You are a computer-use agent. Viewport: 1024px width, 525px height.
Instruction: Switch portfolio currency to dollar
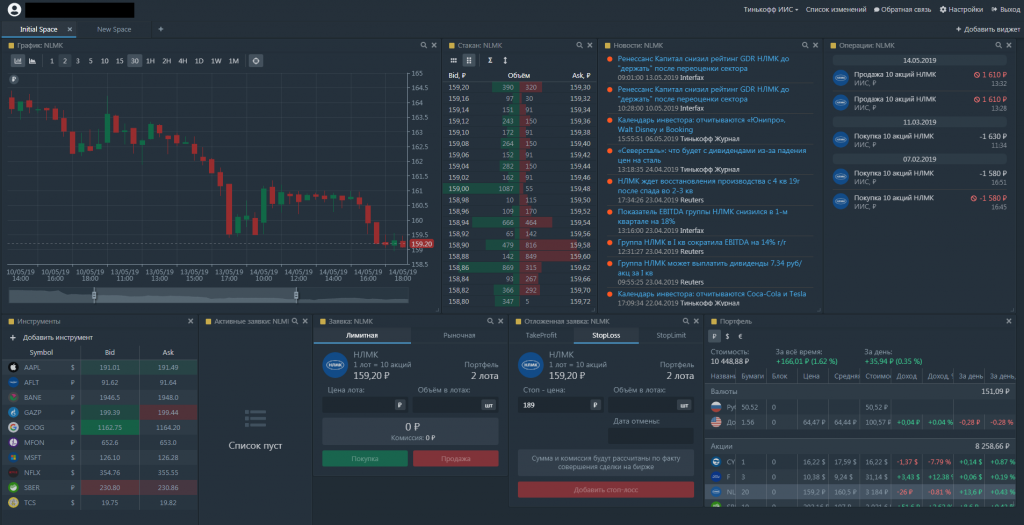(728, 336)
